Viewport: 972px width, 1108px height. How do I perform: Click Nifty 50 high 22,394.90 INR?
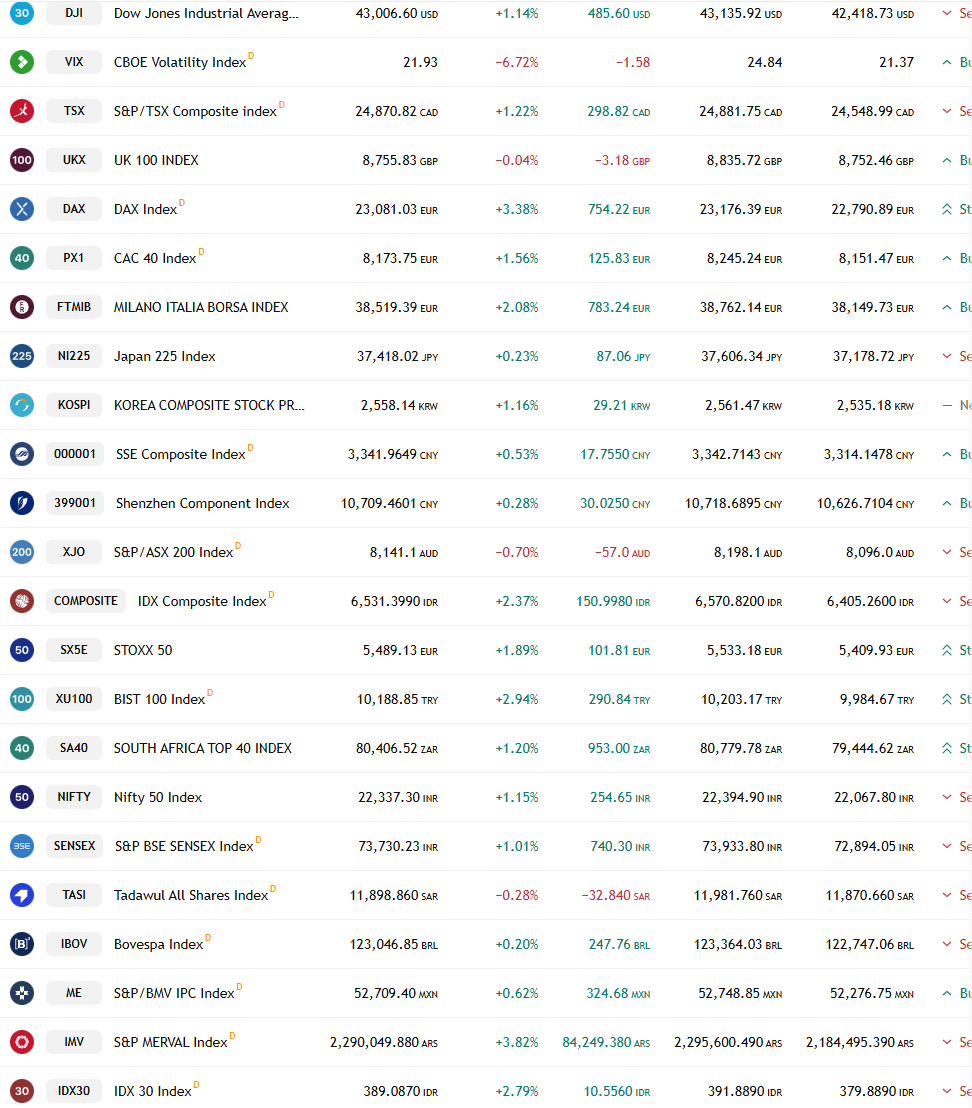click(742, 798)
